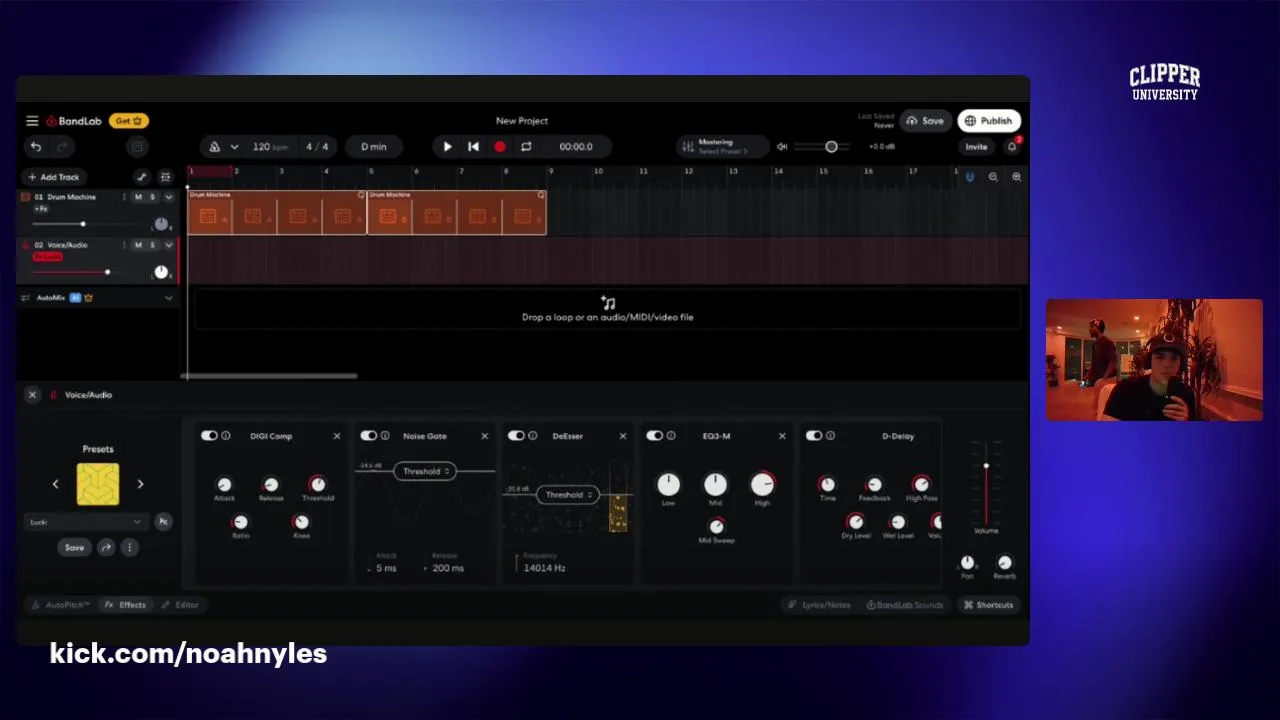Start recording with the red record button
Screen dimensions: 1280x720
[x=500, y=147]
